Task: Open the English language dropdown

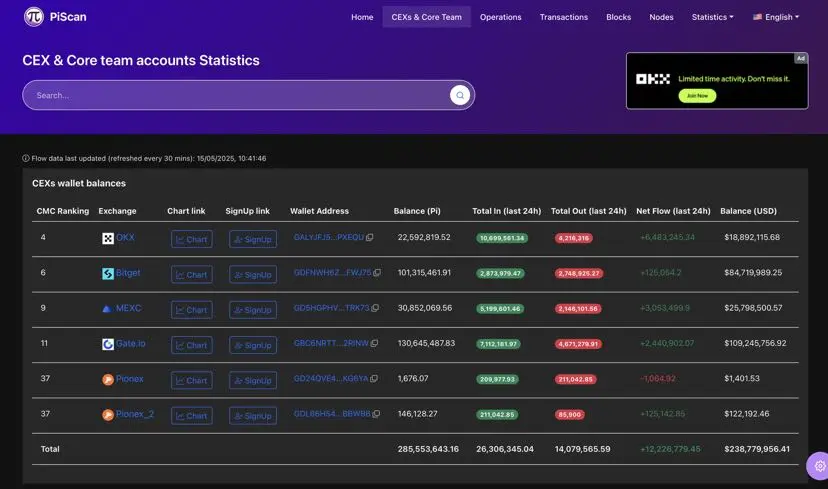Action: pyautogui.click(x=775, y=17)
